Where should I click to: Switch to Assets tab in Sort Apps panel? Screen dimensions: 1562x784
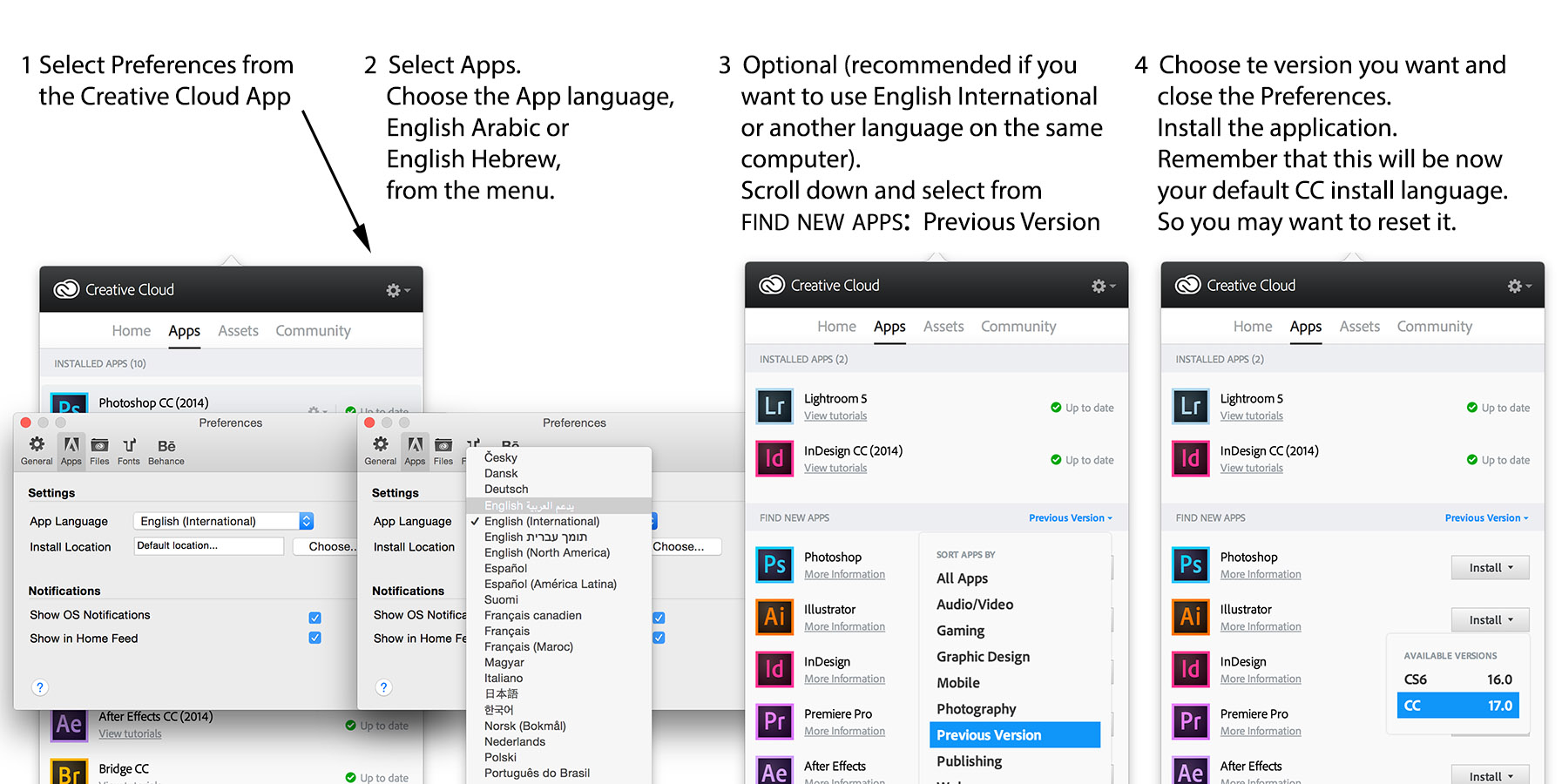click(943, 327)
